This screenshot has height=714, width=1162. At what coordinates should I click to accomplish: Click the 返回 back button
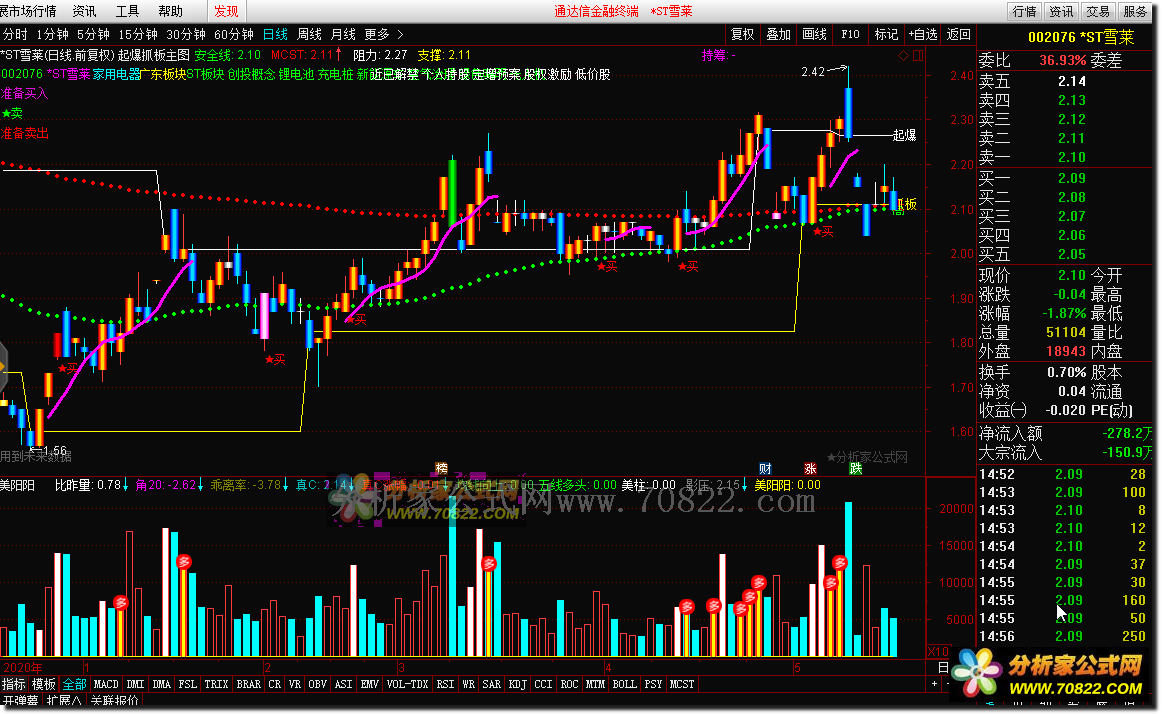click(959, 34)
